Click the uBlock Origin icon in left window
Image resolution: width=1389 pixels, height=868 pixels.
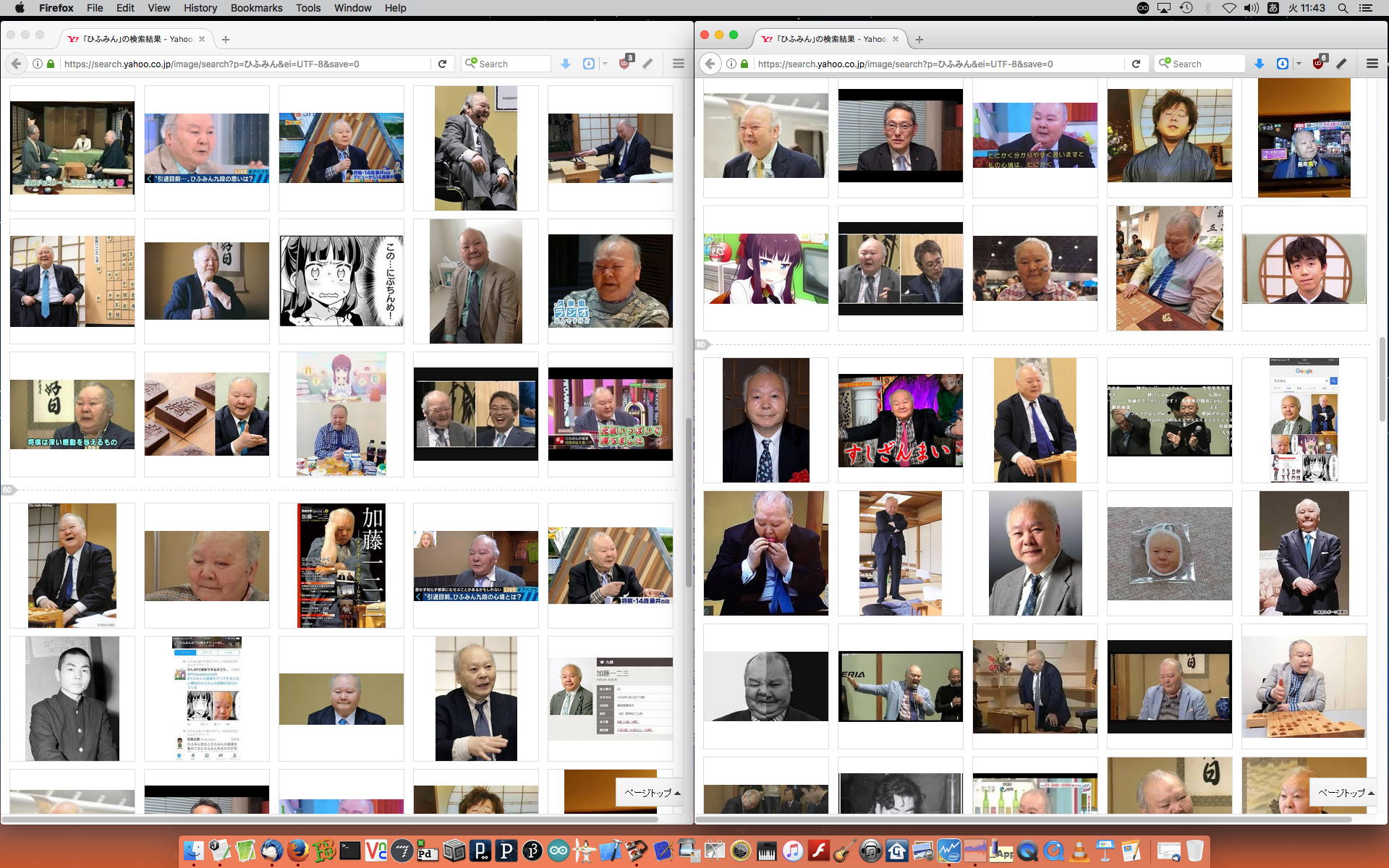tap(625, 64)
